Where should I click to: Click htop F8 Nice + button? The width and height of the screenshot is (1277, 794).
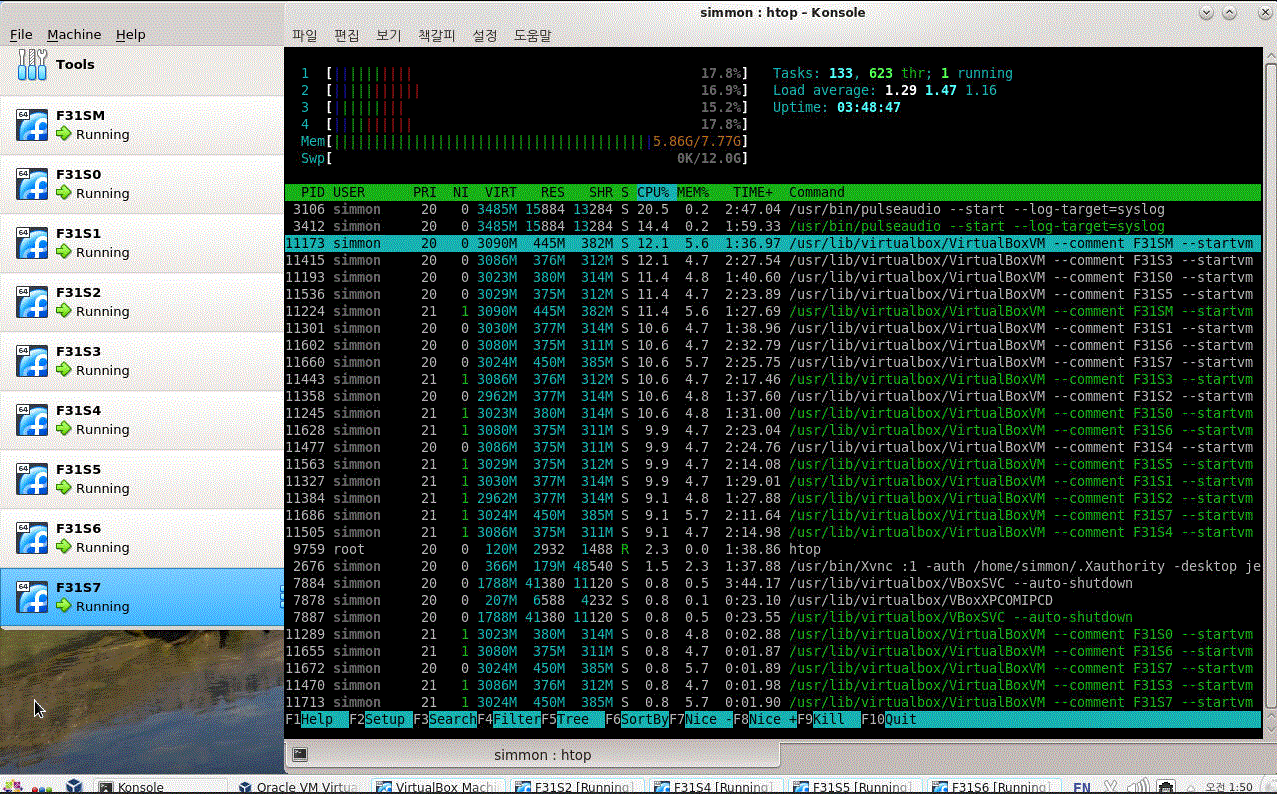coord(765,719)
